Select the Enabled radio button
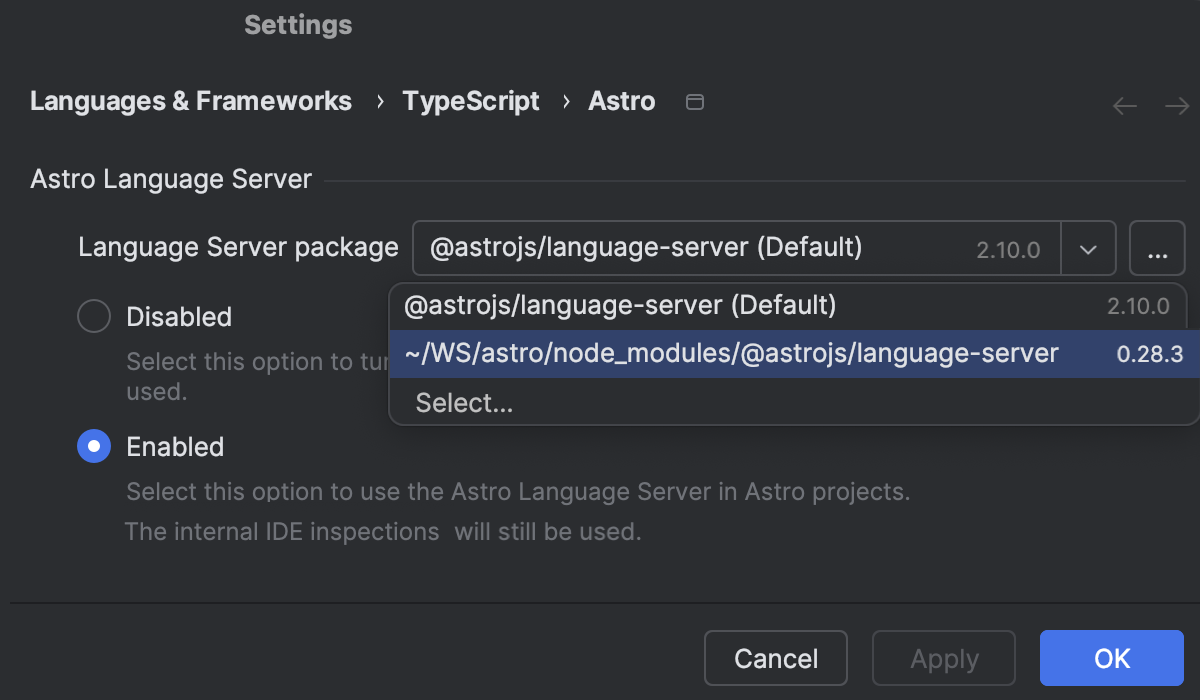Image resolution: width=1200 pixels, height=700 pixels. click(x=93, y=446)
